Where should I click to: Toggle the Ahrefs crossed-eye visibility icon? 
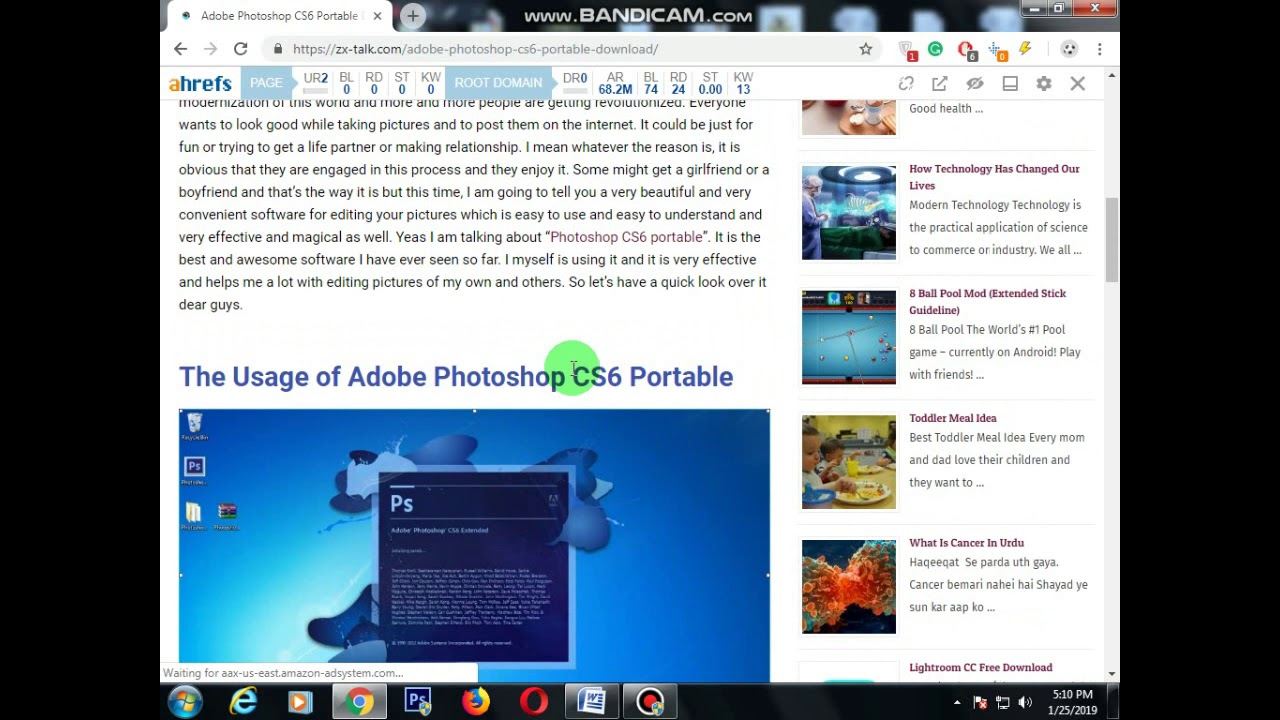[974, 84]
